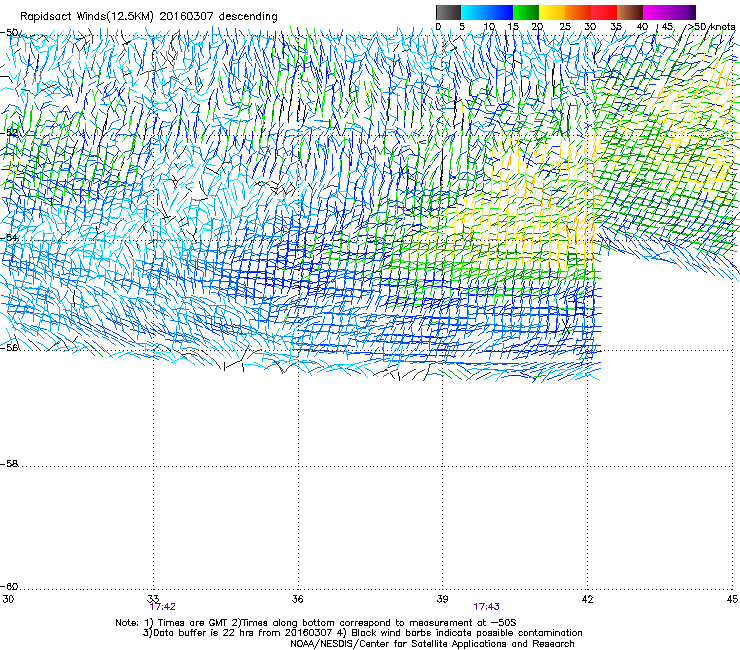Screen dimensions: 740x650
Task: Click the latitude label -52
Action: (x=9, y=133)
